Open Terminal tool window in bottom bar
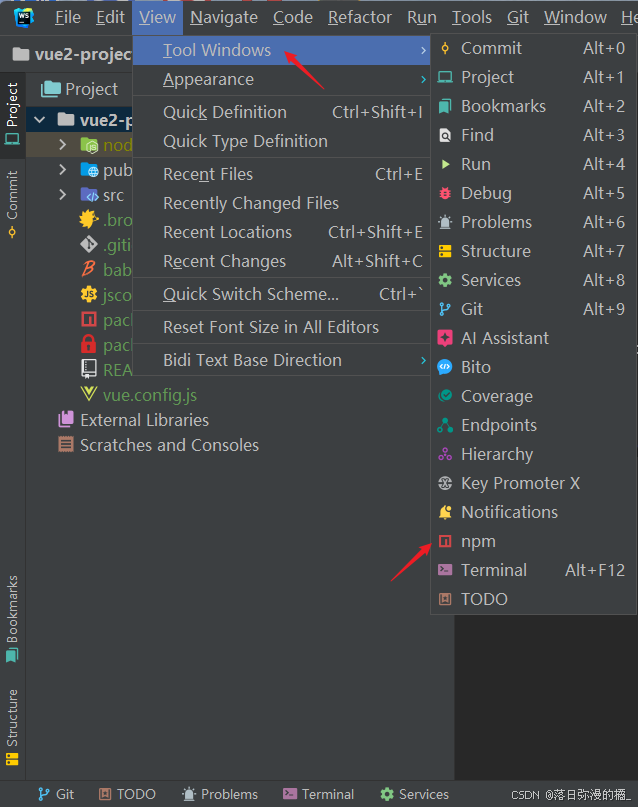The width and height of the screenshot is (638, 807). [x=319, y=794]
